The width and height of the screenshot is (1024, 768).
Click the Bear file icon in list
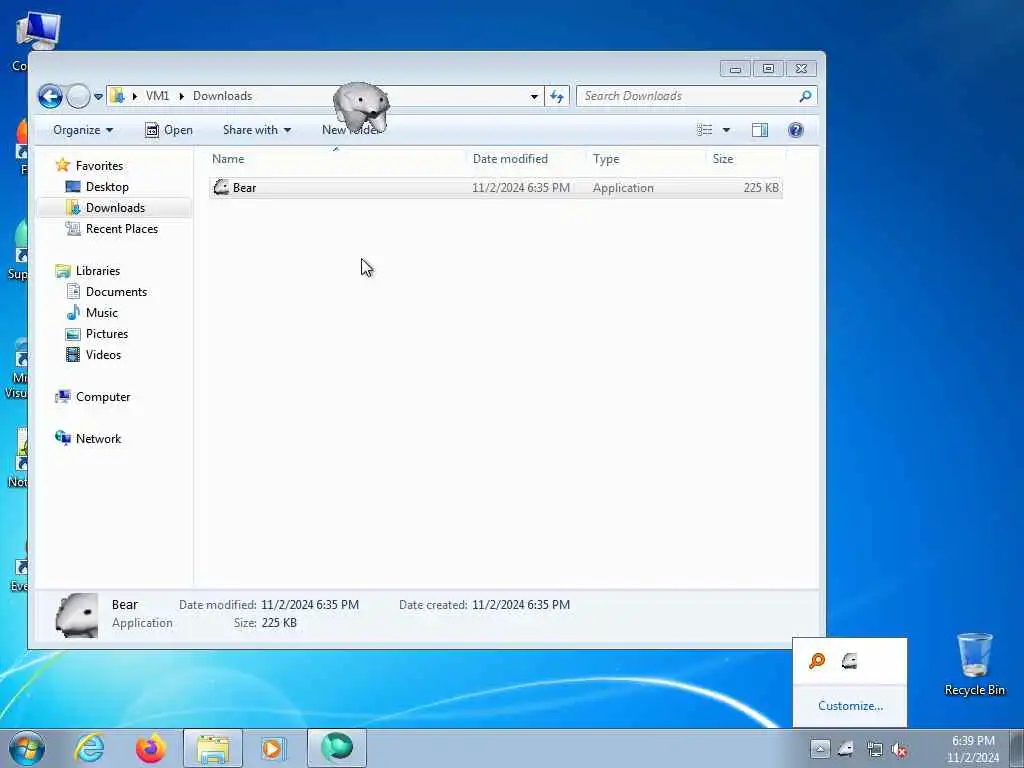221,187
